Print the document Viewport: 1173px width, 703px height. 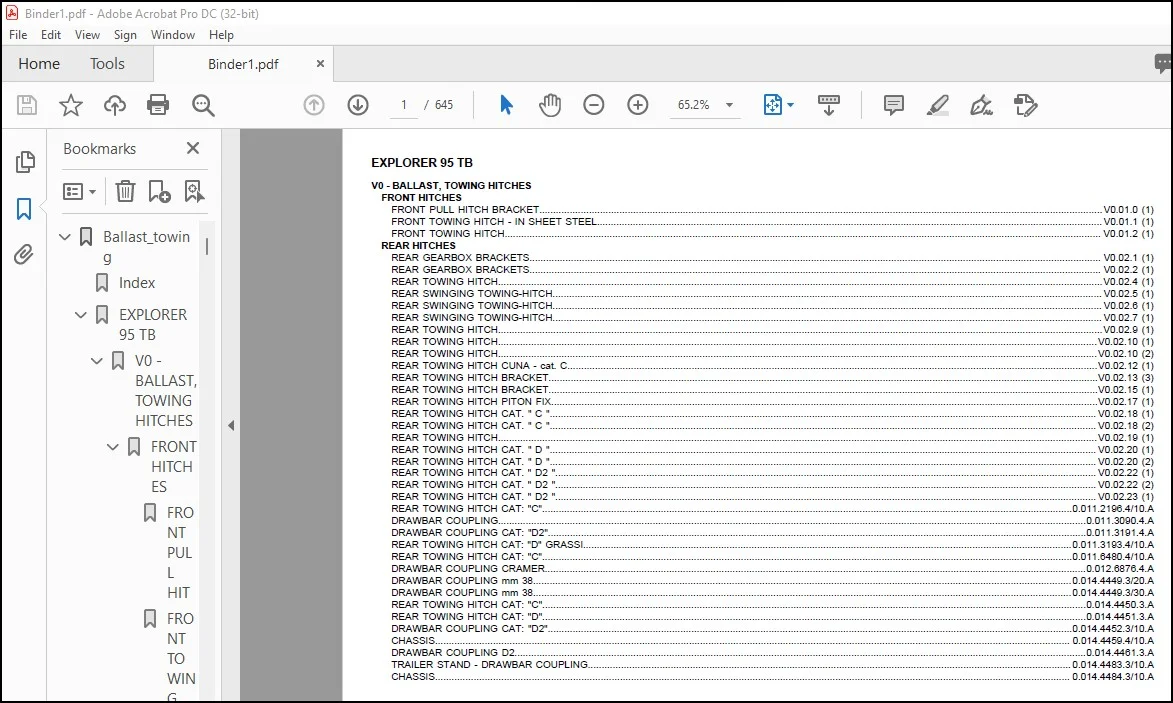click(158, 105)
